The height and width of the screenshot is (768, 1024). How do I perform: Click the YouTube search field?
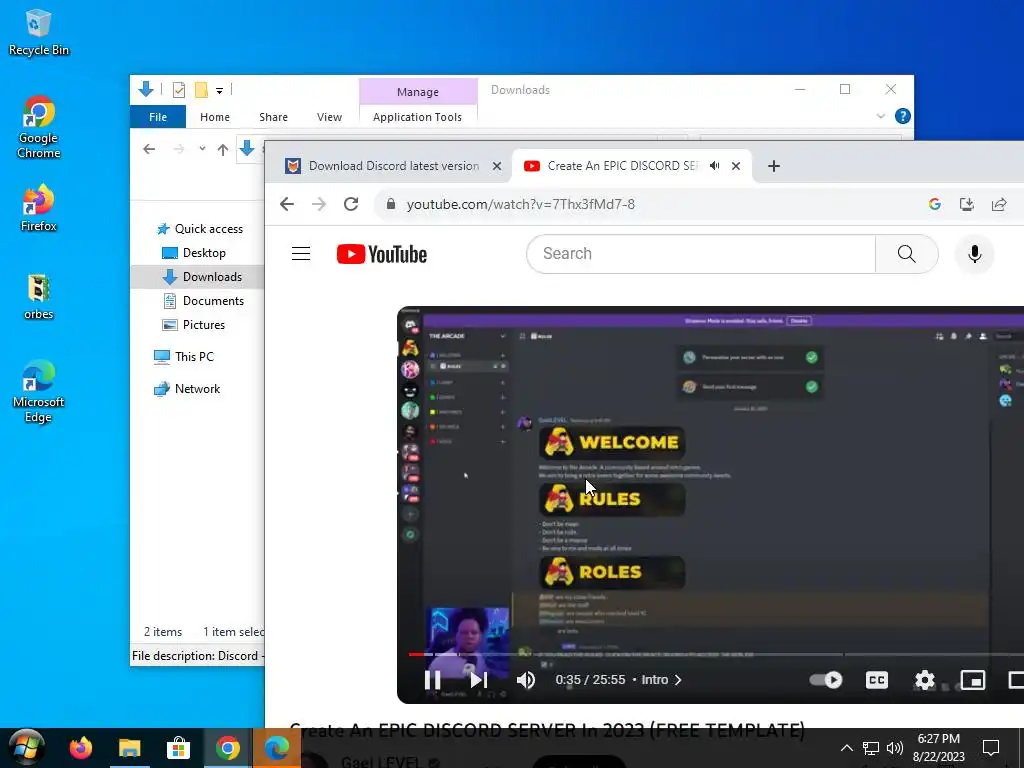click(x=701, y=253)
